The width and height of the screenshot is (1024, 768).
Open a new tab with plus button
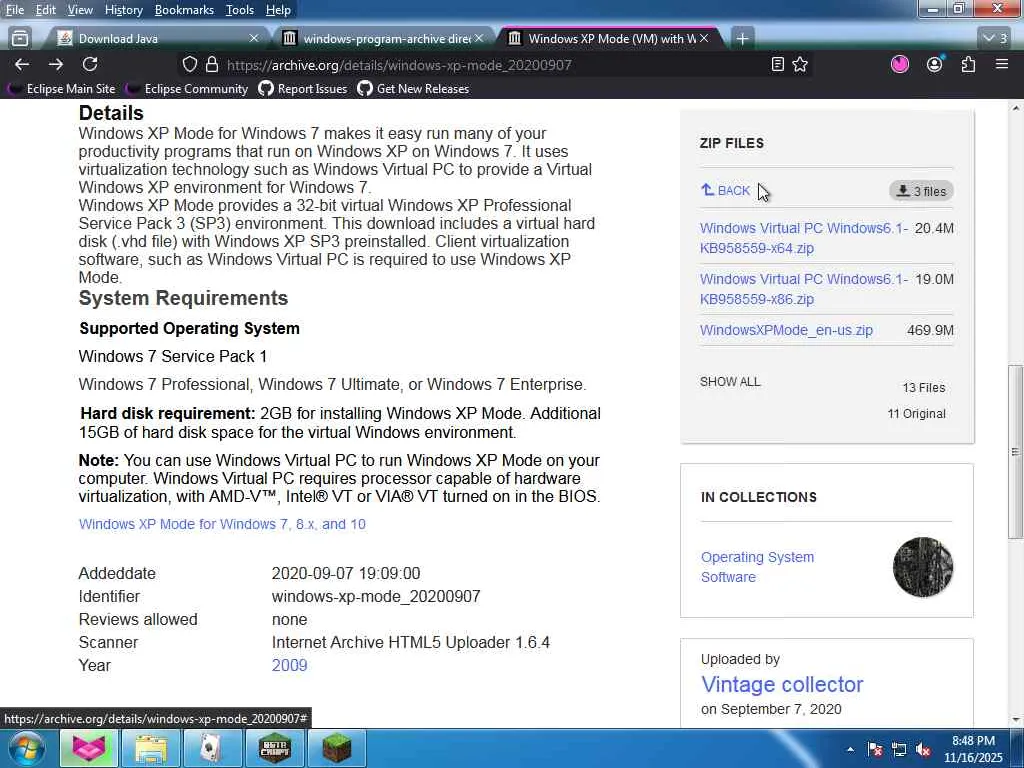(742, 39)
